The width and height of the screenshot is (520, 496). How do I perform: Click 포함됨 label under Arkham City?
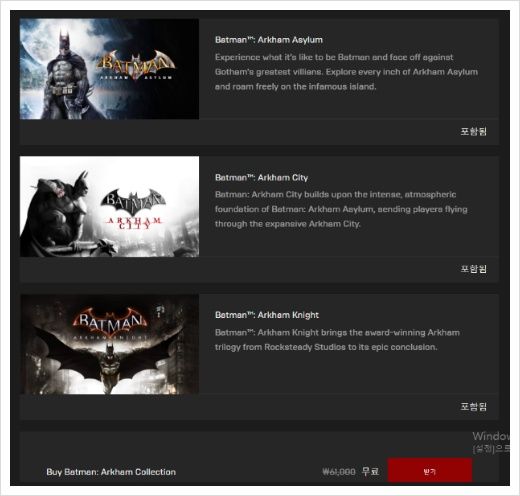pos(473,269)
